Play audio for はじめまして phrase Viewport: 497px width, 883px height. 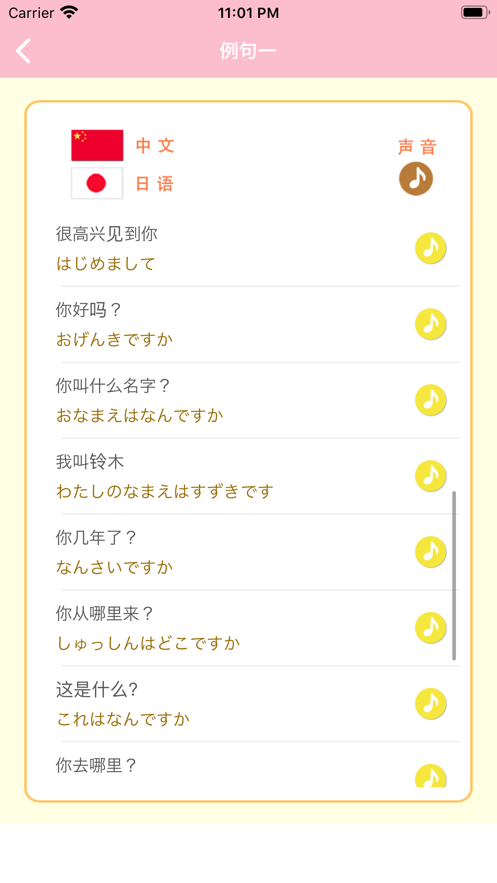click(x=431, y=248)
